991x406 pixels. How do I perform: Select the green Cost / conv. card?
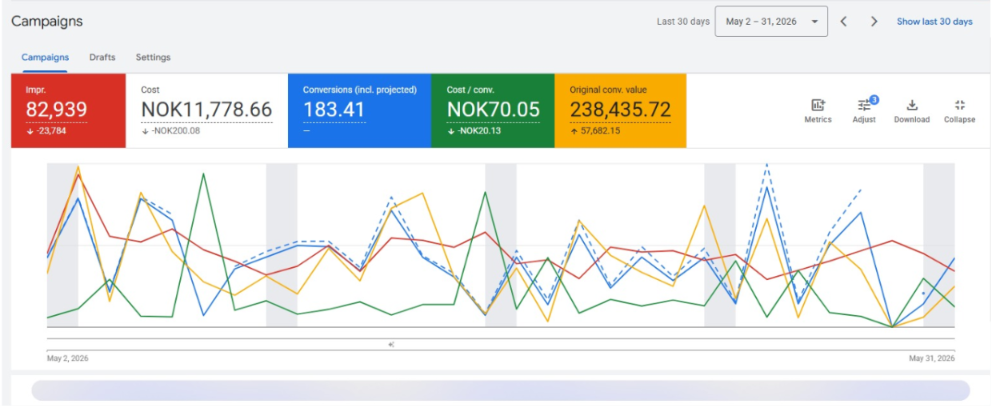tap(493, 111)
